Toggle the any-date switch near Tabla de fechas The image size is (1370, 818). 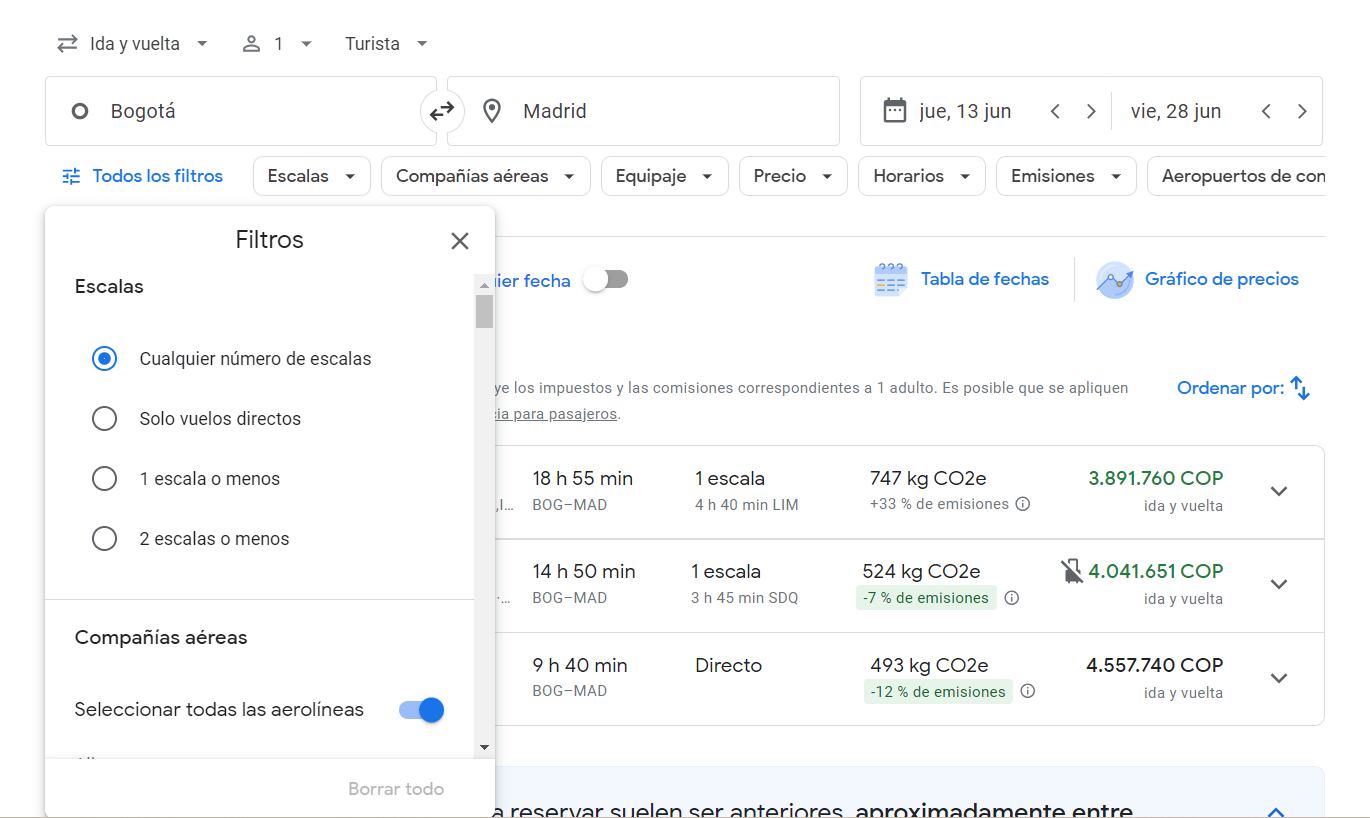(x=606, y=280)
